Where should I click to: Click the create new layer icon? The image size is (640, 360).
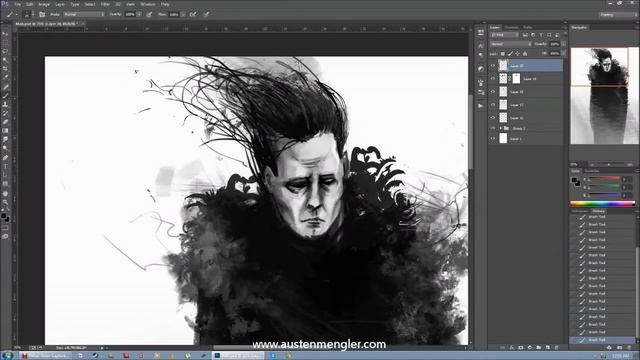click(548, 347)
